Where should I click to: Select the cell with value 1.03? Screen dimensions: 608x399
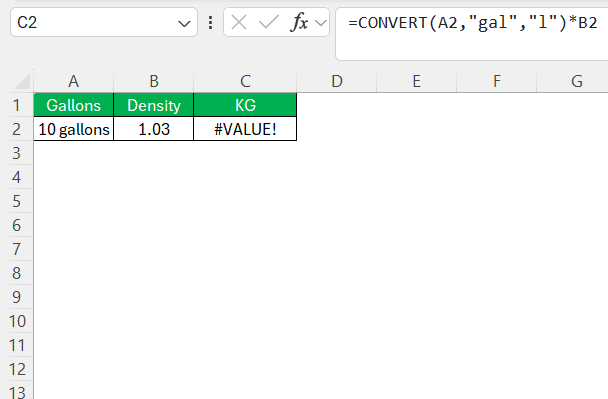click(x=154, y=129)
